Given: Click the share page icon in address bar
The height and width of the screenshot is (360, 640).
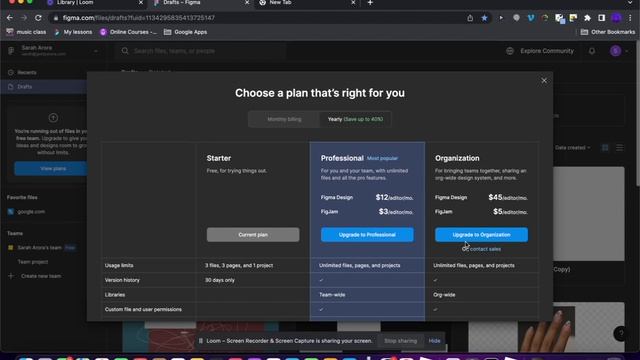Looking at the screenshot, I should tap(470, 18).
